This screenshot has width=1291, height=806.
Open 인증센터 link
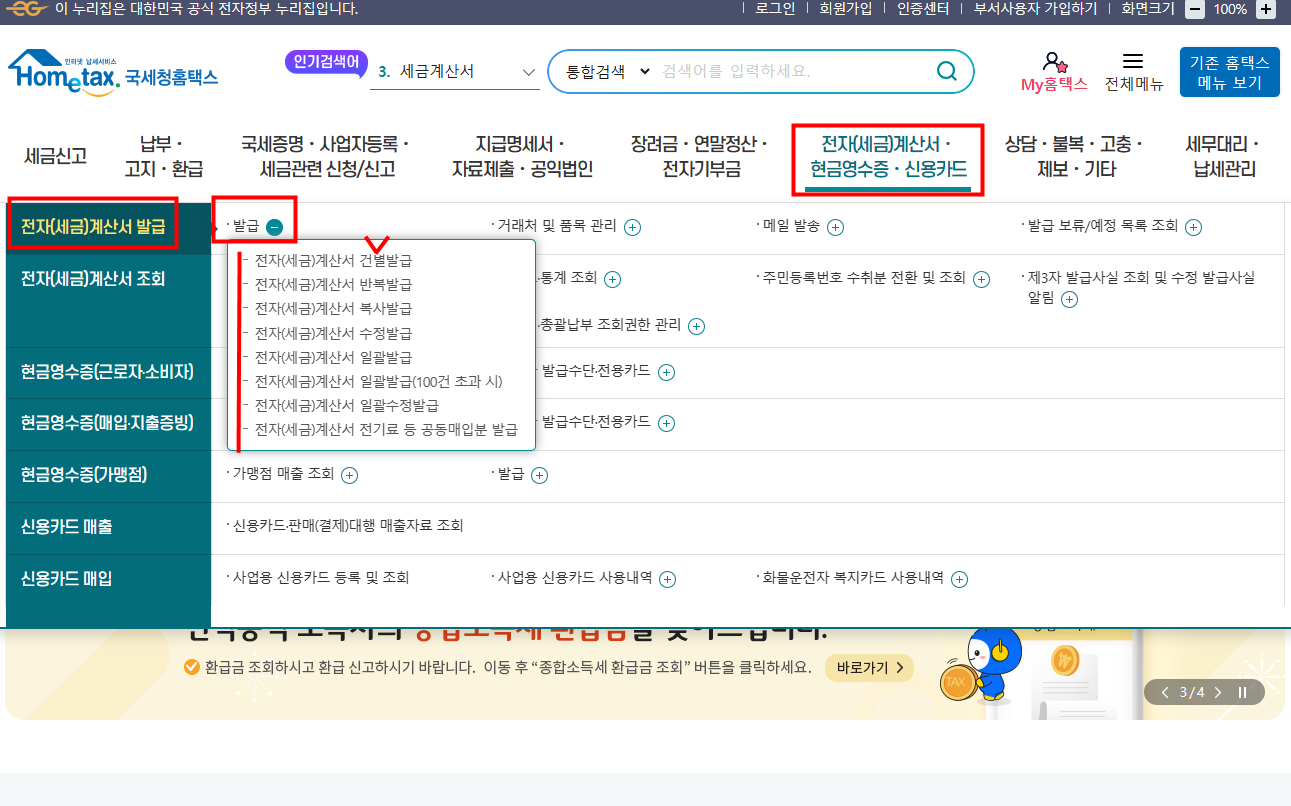[x=923, y=9]
